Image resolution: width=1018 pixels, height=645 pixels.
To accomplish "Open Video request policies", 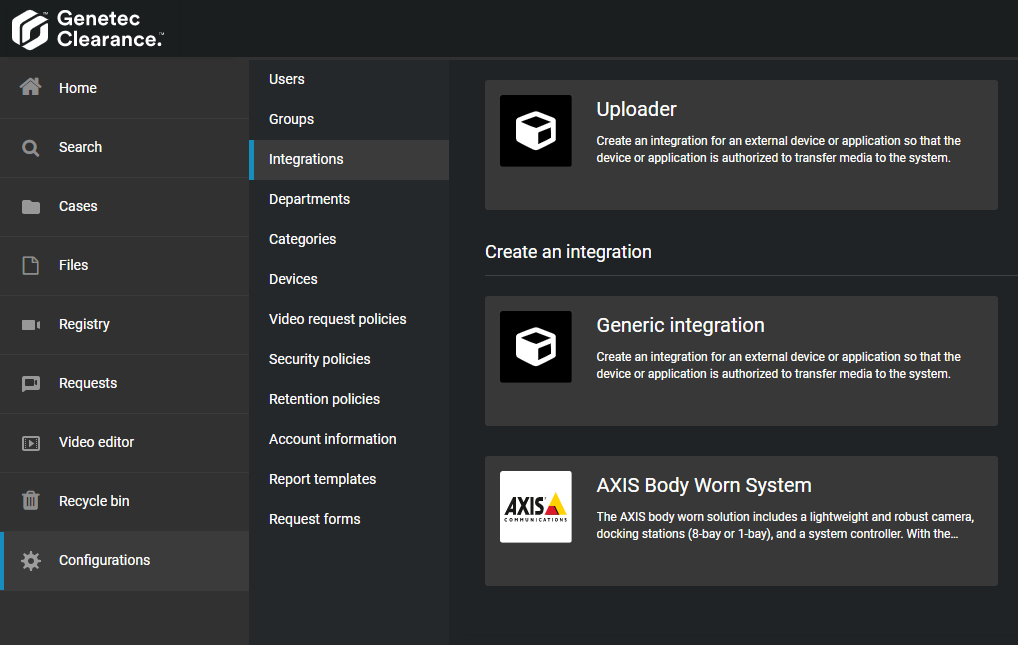I will [x=338, y=319].
